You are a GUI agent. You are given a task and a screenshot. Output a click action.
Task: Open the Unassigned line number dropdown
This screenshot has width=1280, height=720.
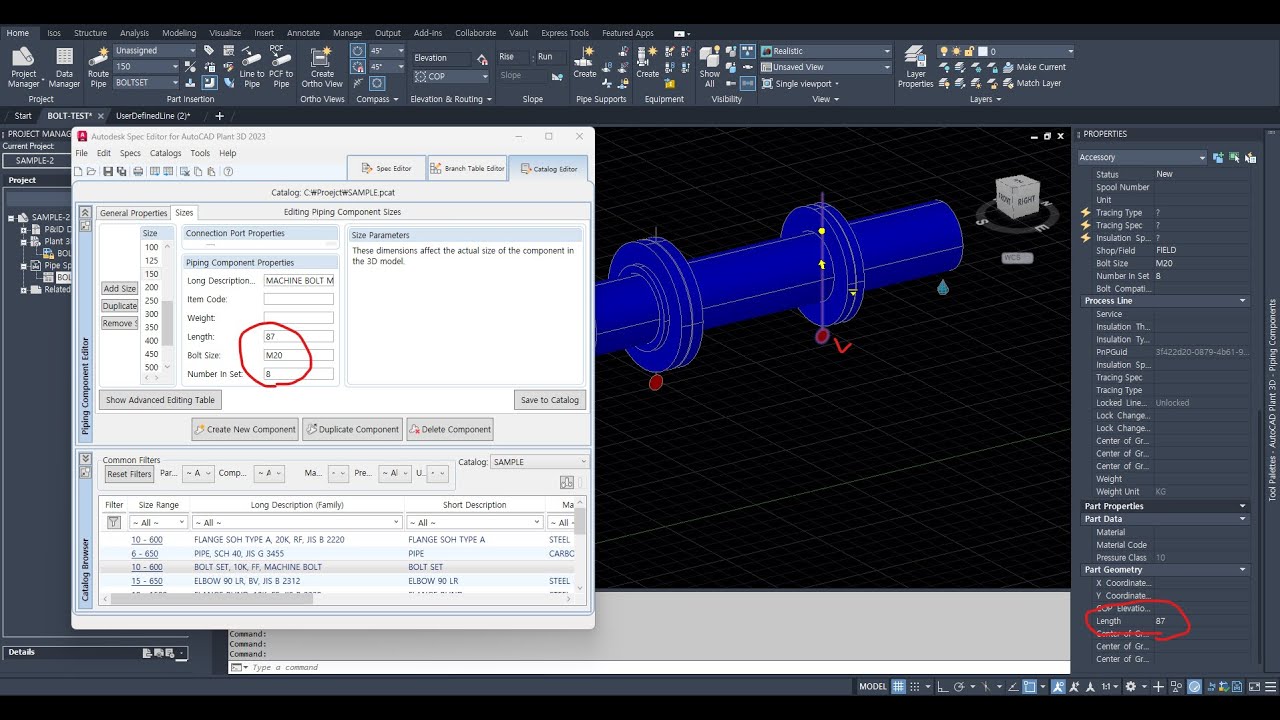(x=156, y=50)
